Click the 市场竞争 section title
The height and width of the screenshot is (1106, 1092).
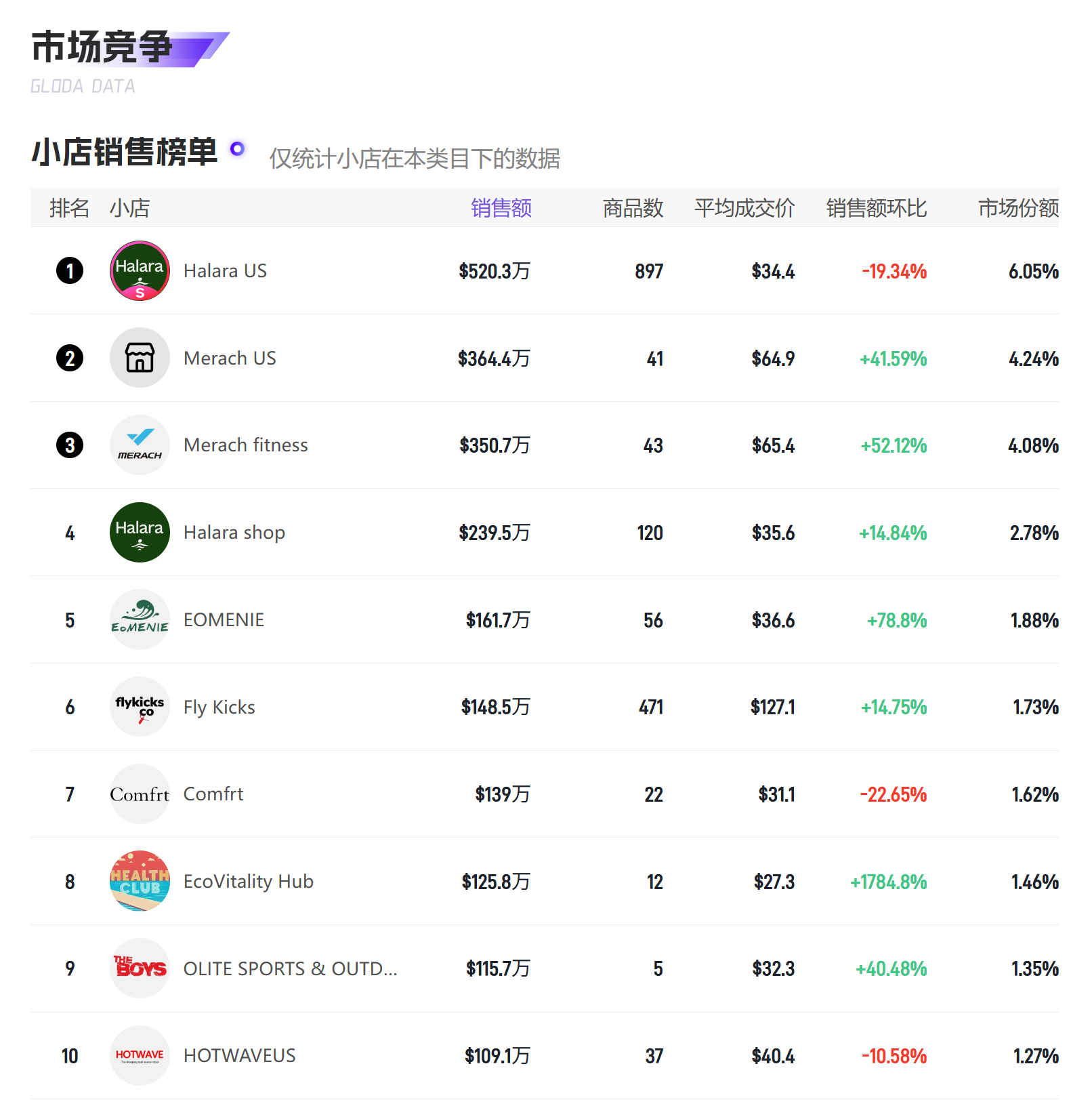click(x=102, y=47)
